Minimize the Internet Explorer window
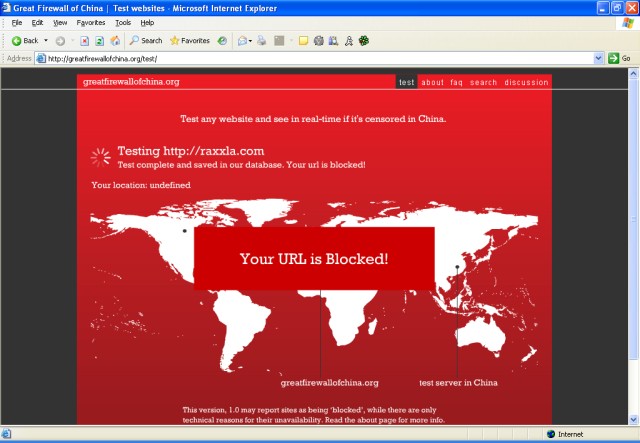The image size is (640, 443). tap(602, 8)
